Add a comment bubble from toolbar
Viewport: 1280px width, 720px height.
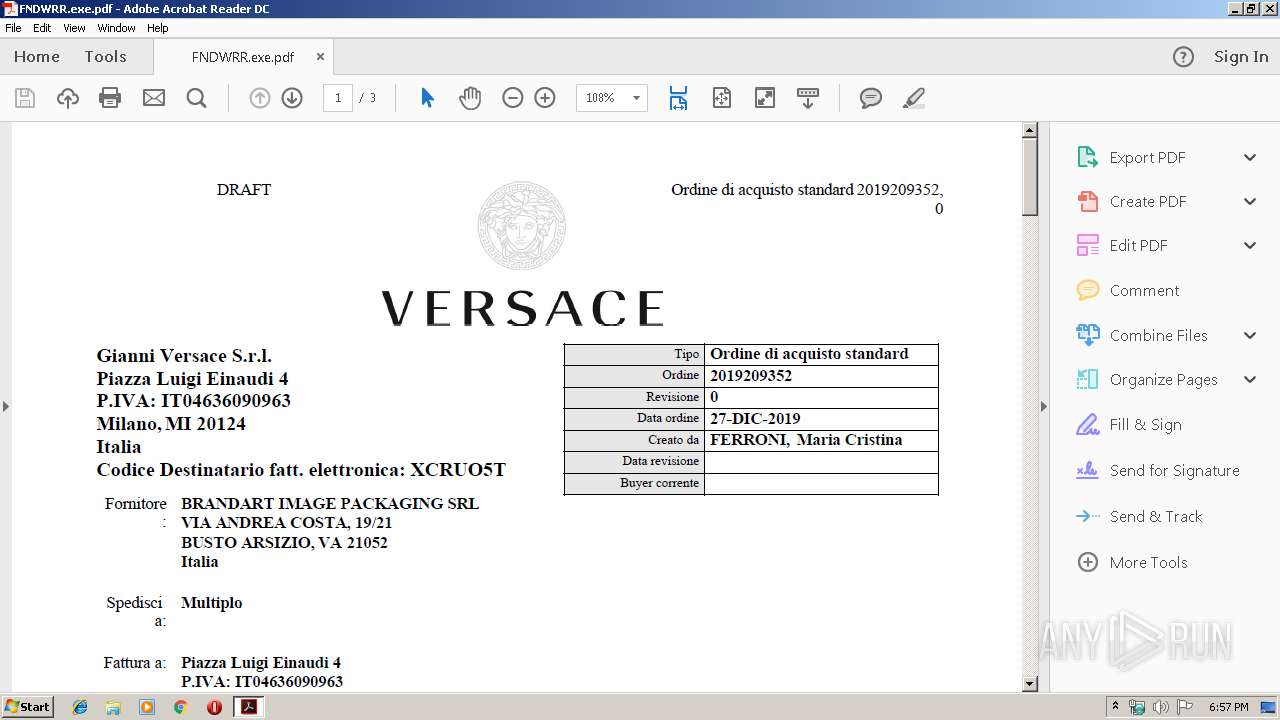(x=871, y=98)
